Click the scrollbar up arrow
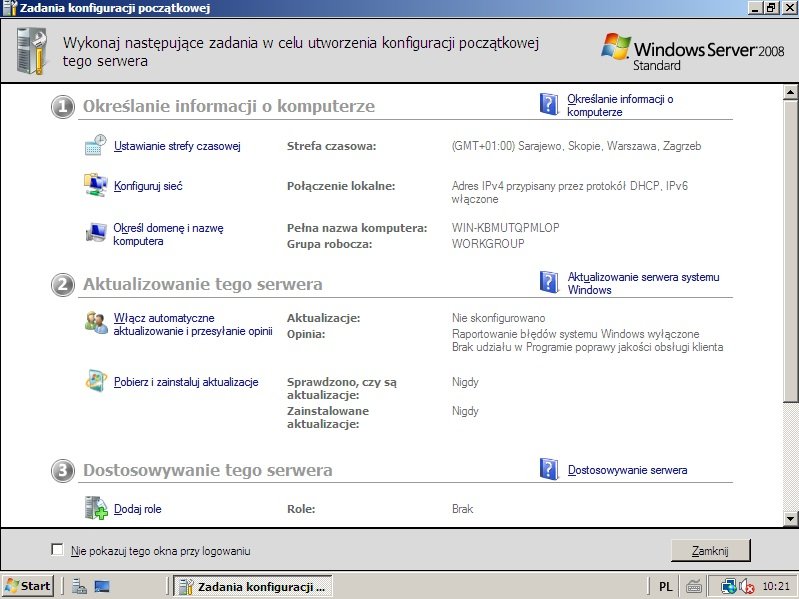This screenshot has height=599, width=799. 790,92
